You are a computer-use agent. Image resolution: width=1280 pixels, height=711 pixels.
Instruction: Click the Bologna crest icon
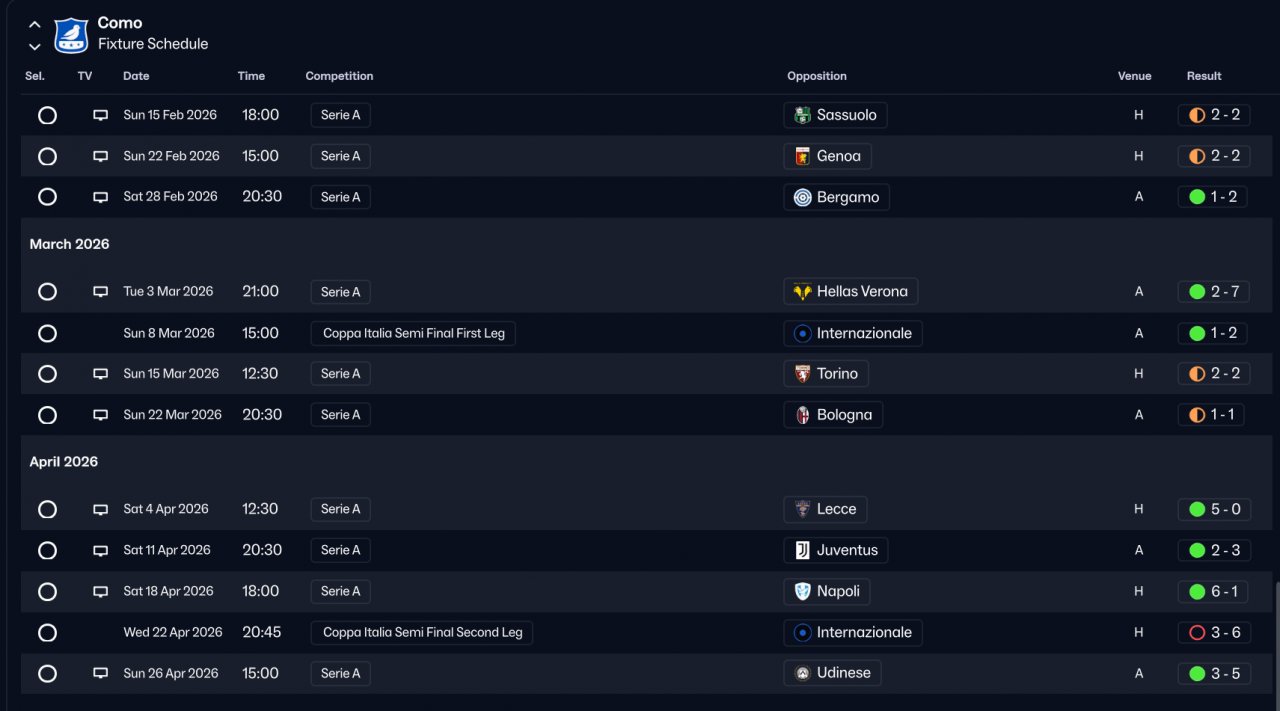tap(802, 415)
